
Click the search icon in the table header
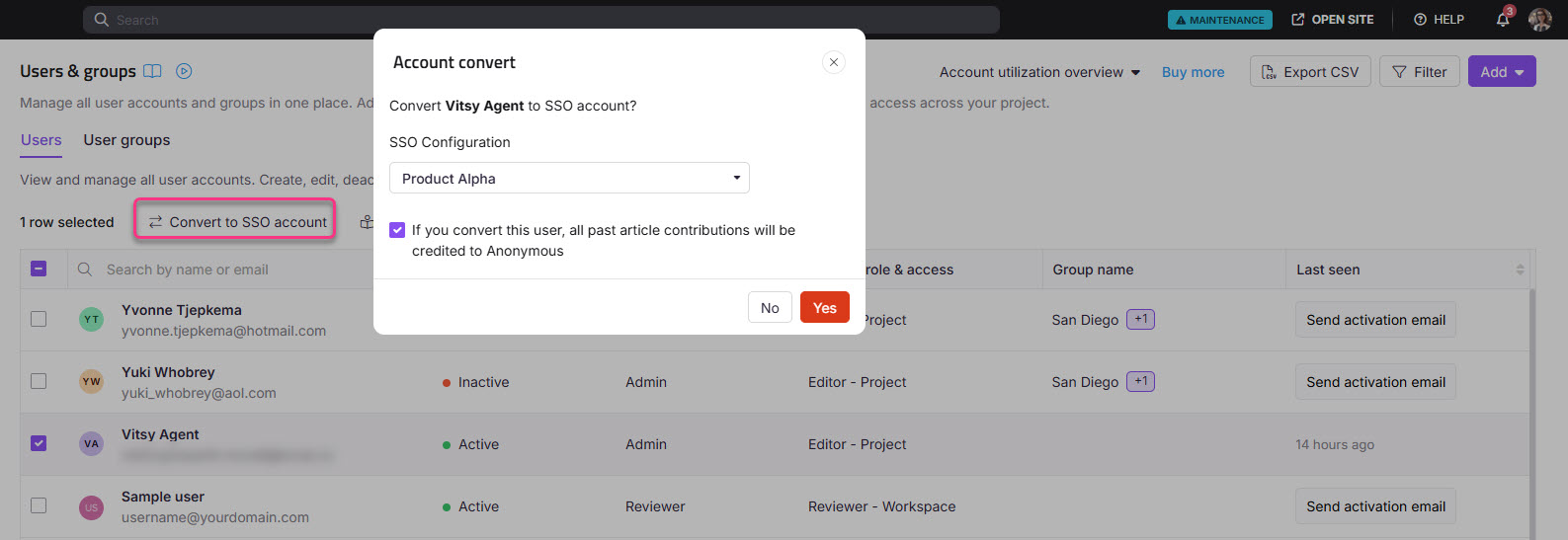click(85, 269)
